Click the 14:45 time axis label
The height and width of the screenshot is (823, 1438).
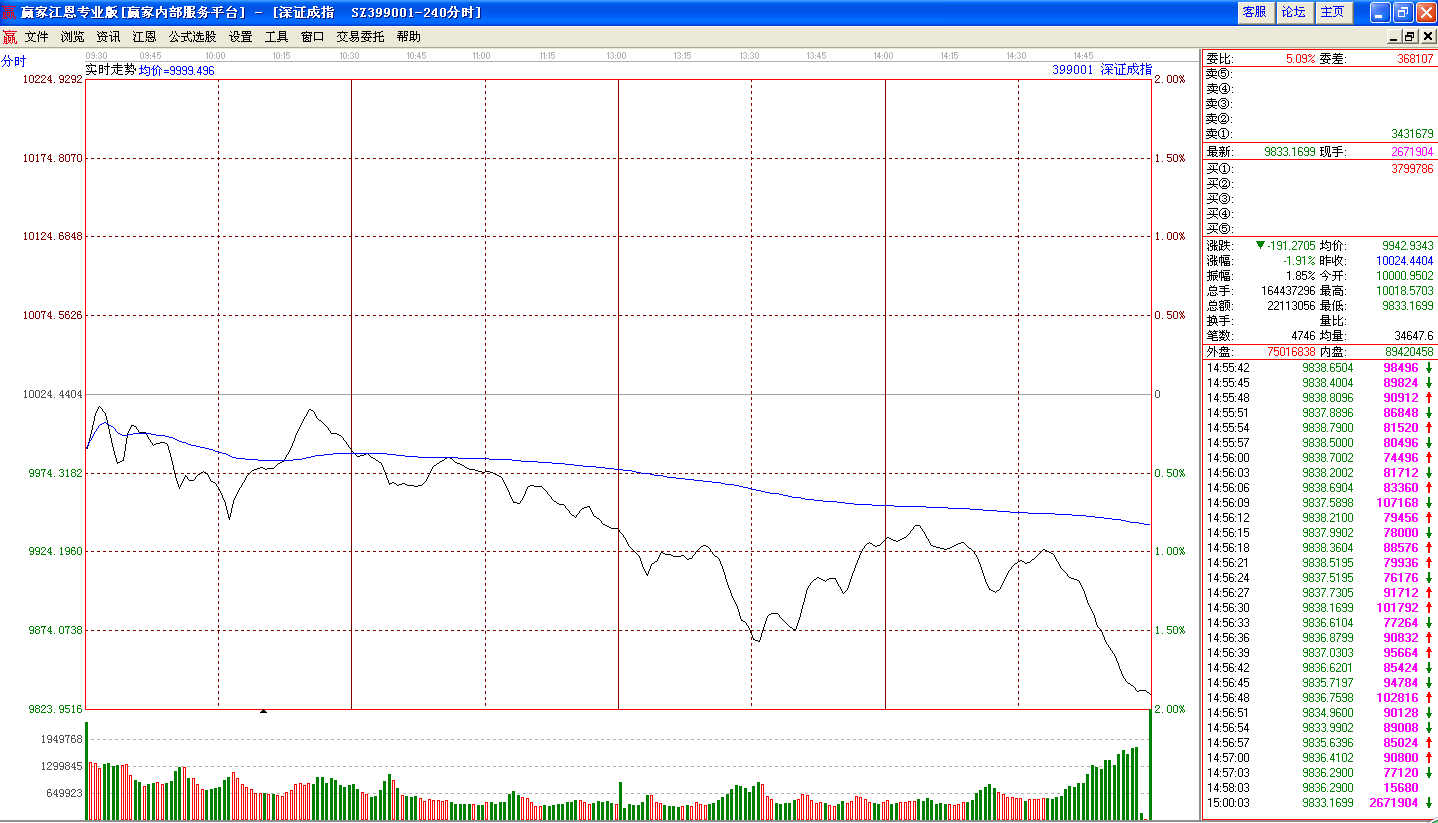click(1083, 56)
